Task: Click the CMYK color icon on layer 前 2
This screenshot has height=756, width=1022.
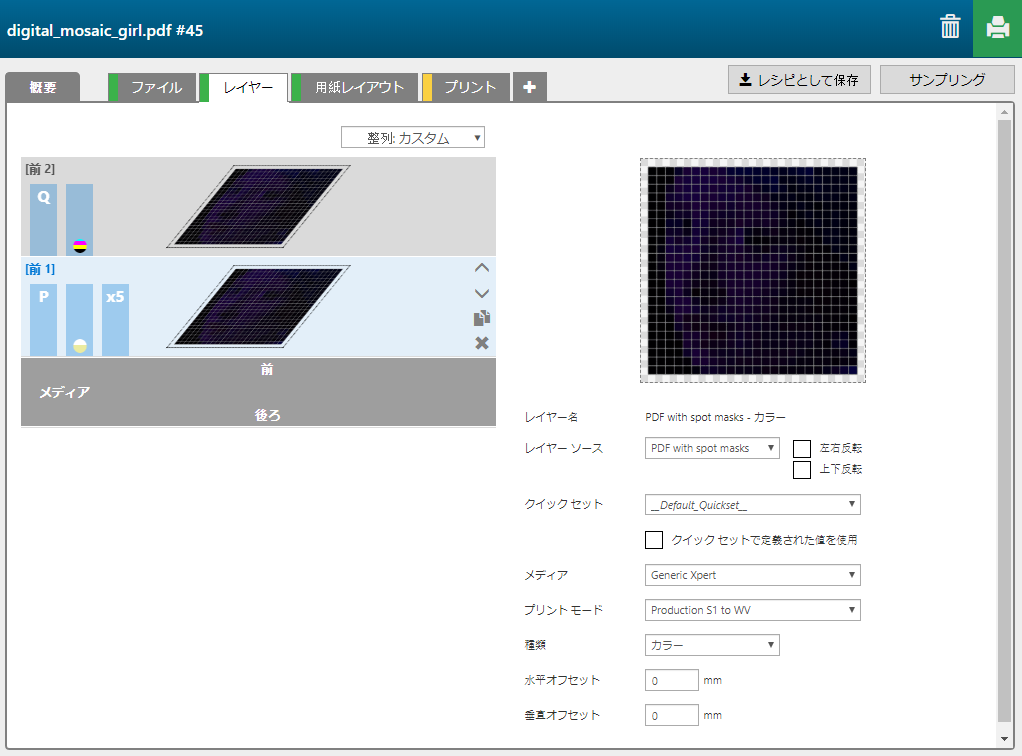Action: 80,246
